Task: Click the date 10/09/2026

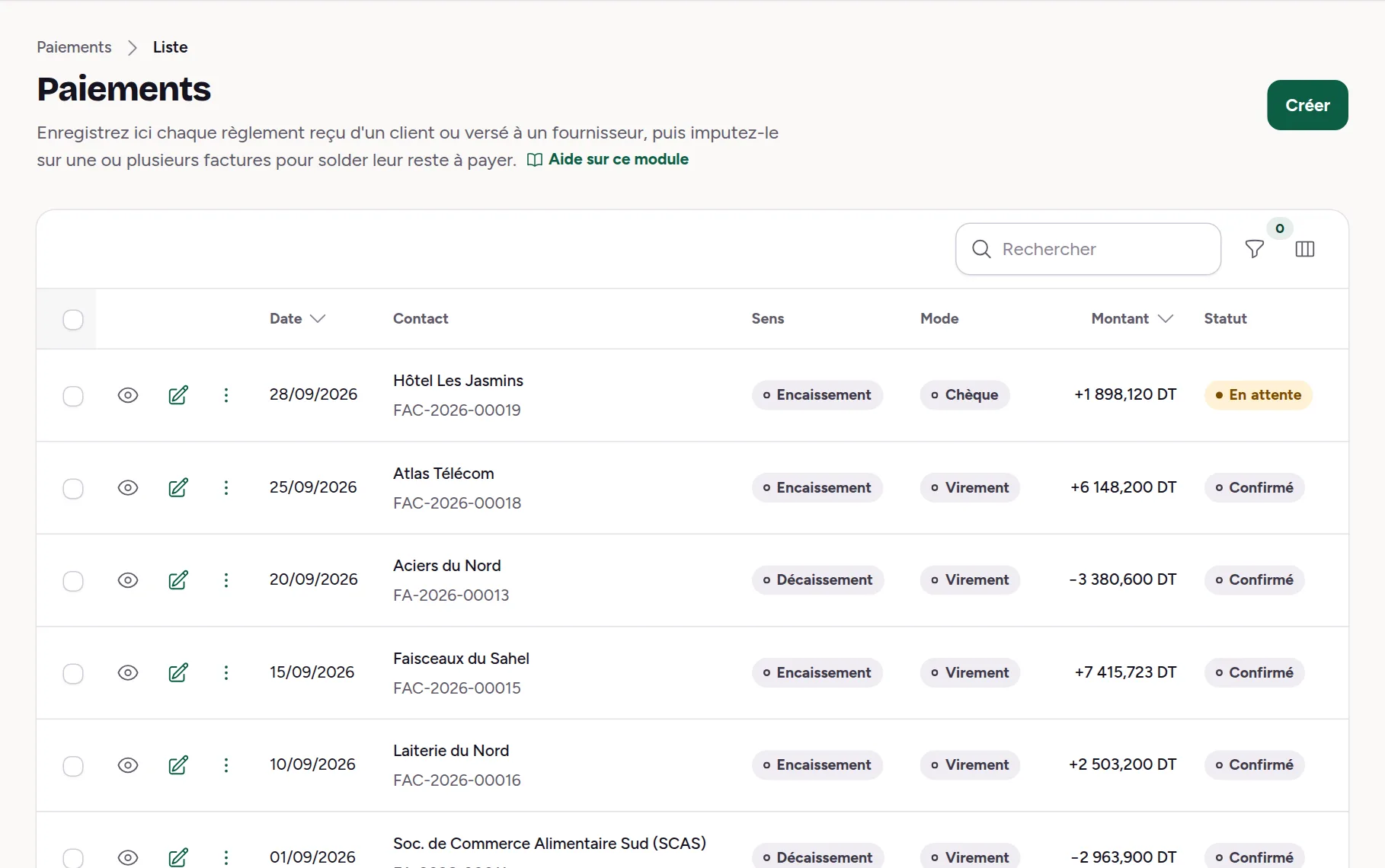Action: click(x=312, y=764)
